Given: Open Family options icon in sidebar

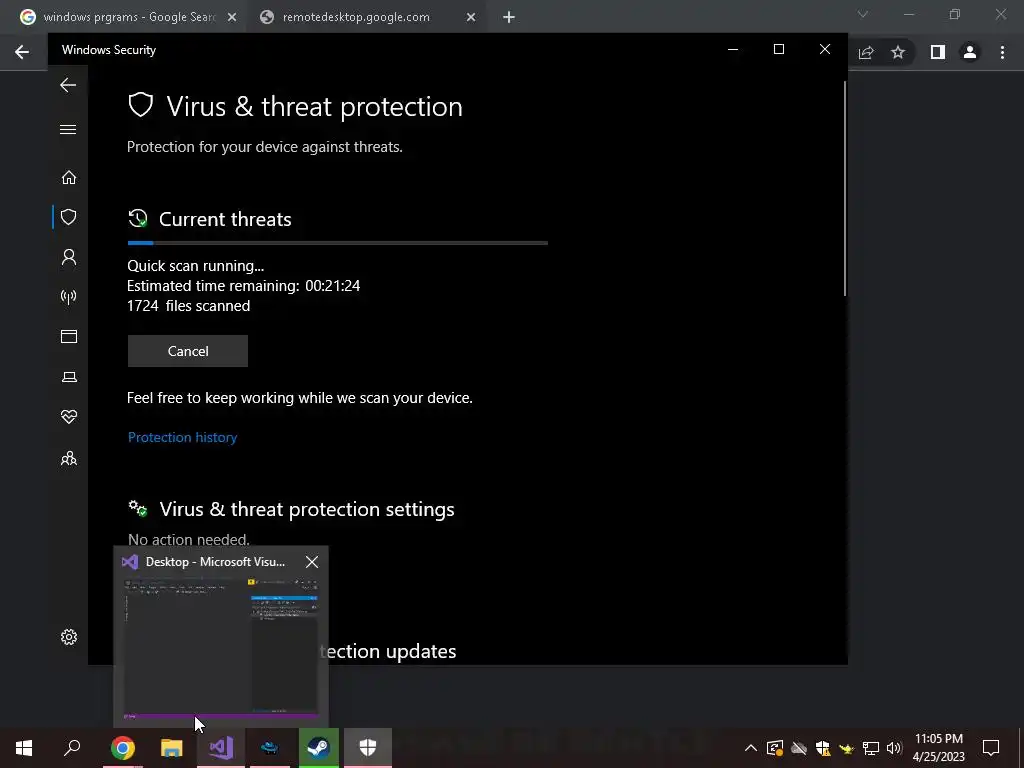Looking at the screenshot, I should tap(69, 458).
